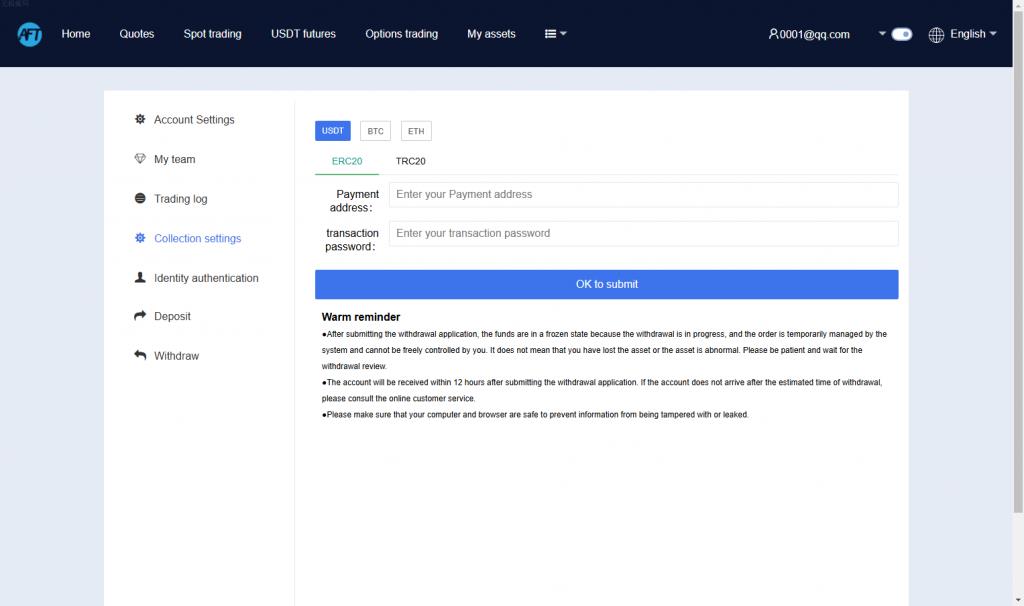Screen dimensions: 1024x606
Task: Click the My team diamond icon
Action: coord(140,159)
